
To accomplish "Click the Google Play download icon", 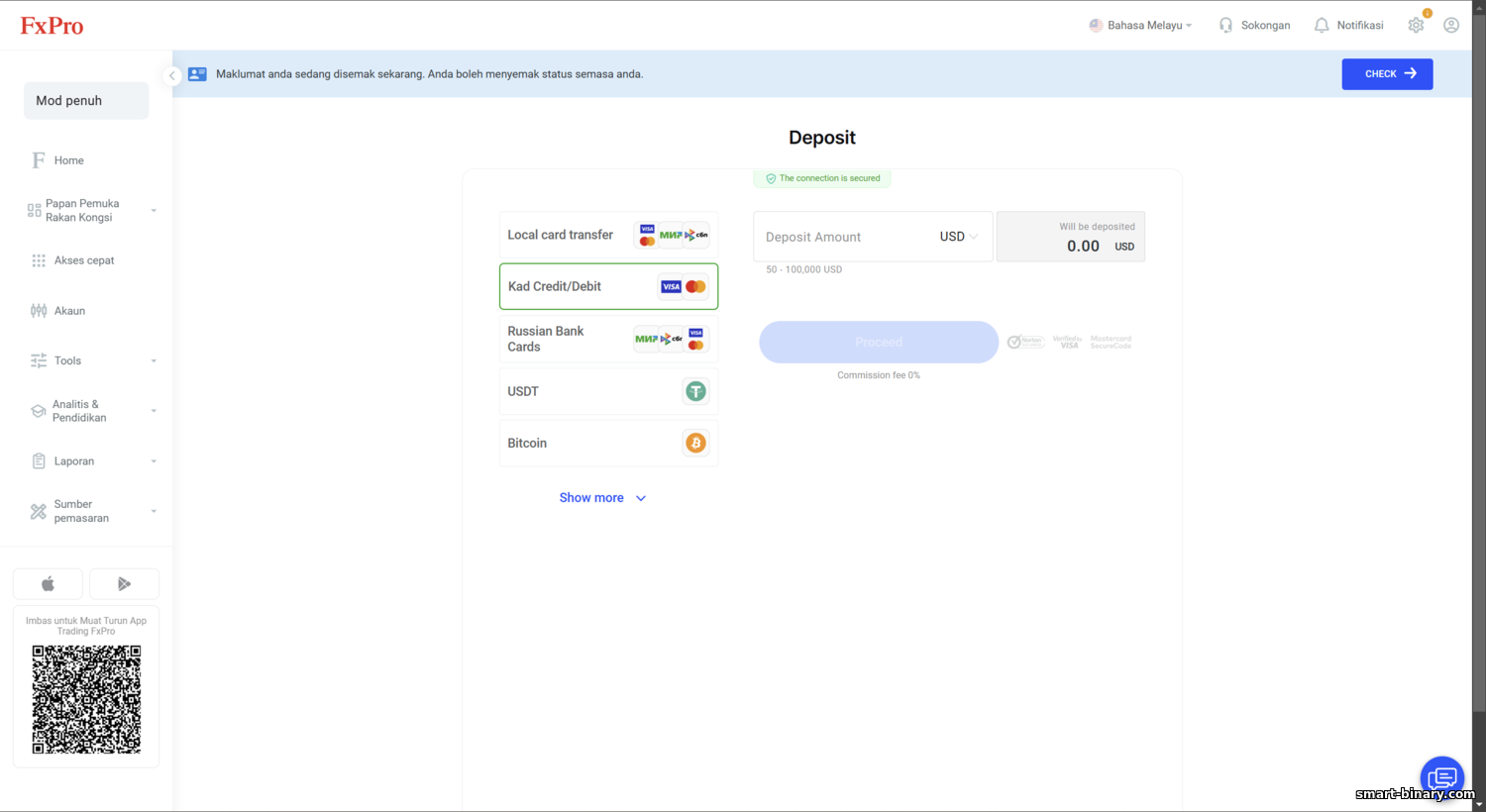I will pyautogui.click(x=124, y=584).
